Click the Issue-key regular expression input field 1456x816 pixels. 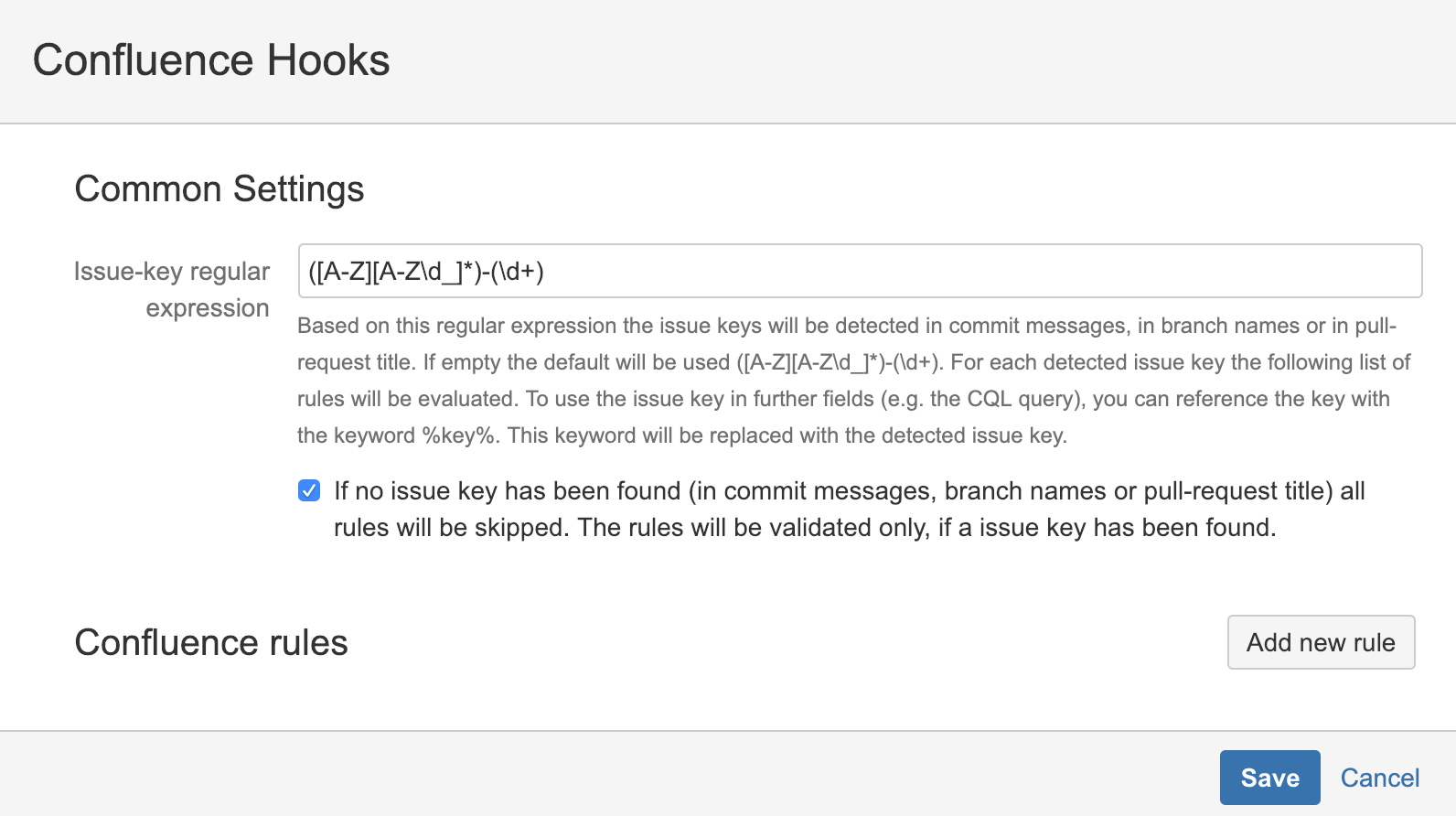tap(860, 271)
